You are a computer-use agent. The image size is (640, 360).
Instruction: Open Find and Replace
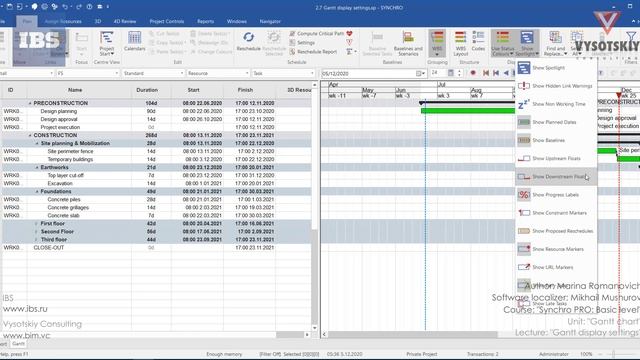[x=555, y=43]
